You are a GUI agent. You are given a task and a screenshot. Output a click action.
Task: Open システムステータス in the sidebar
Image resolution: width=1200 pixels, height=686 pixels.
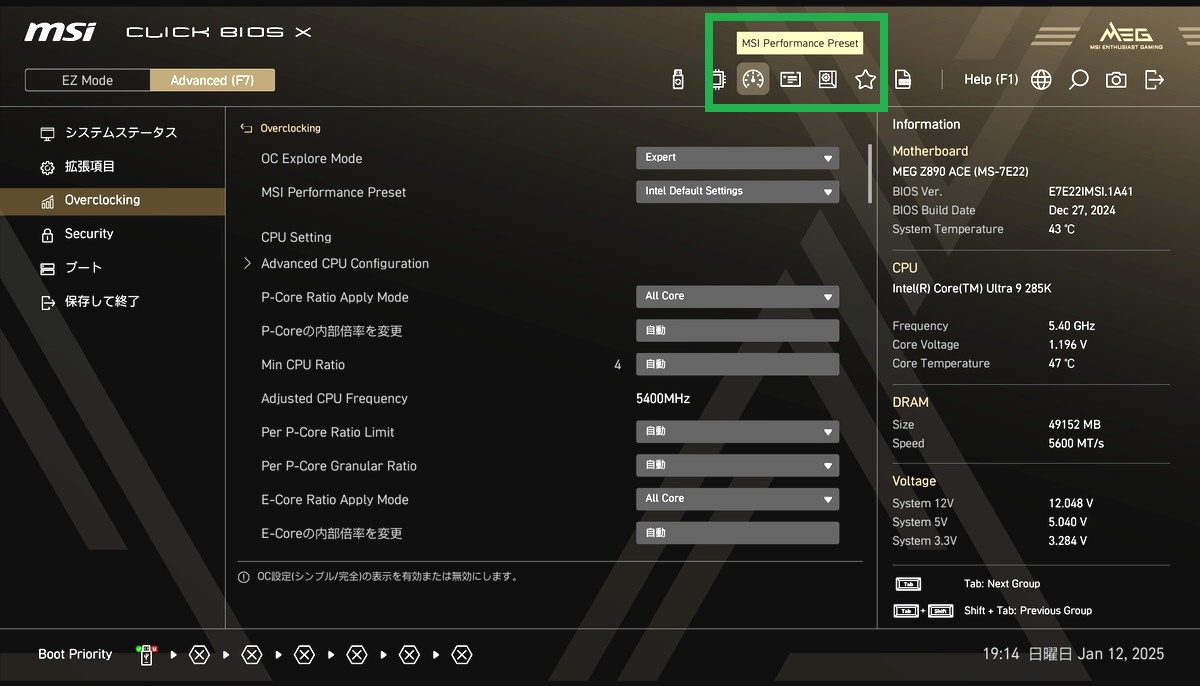click(x=112, y=133)
